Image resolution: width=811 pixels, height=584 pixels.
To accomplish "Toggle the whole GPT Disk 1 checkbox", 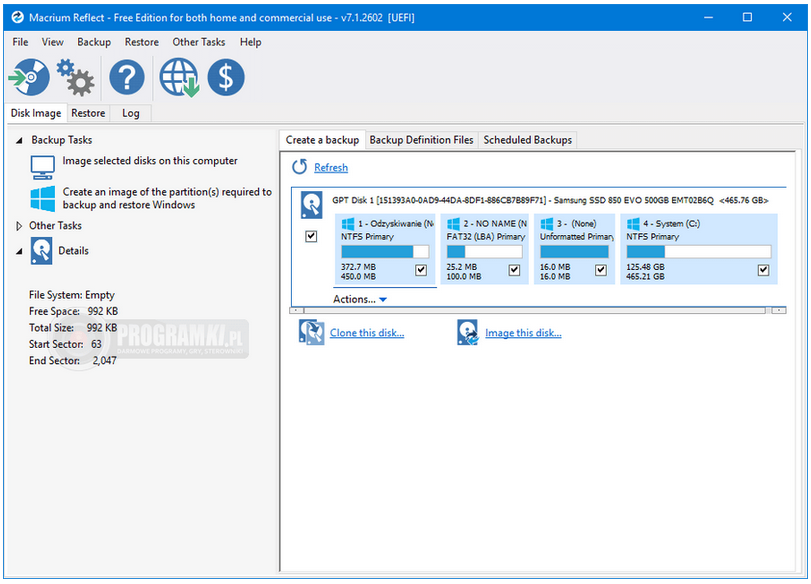I will [311, 236].
